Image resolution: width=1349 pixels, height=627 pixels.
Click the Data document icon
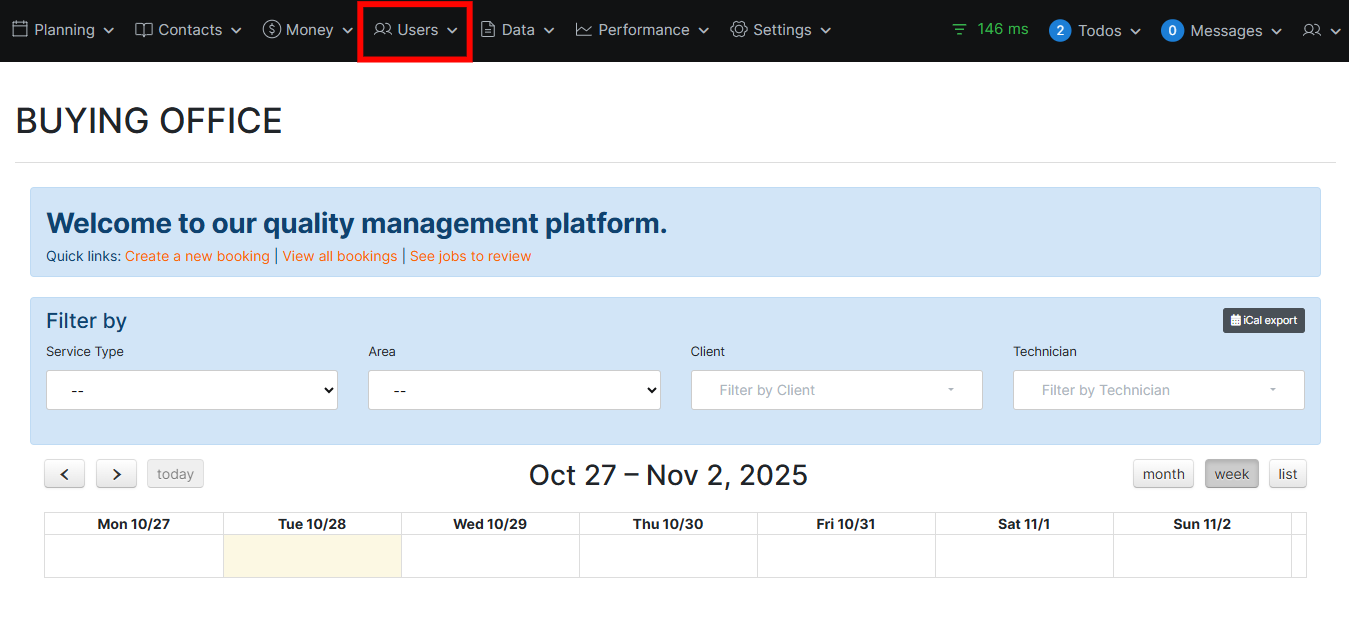[488, 30]
